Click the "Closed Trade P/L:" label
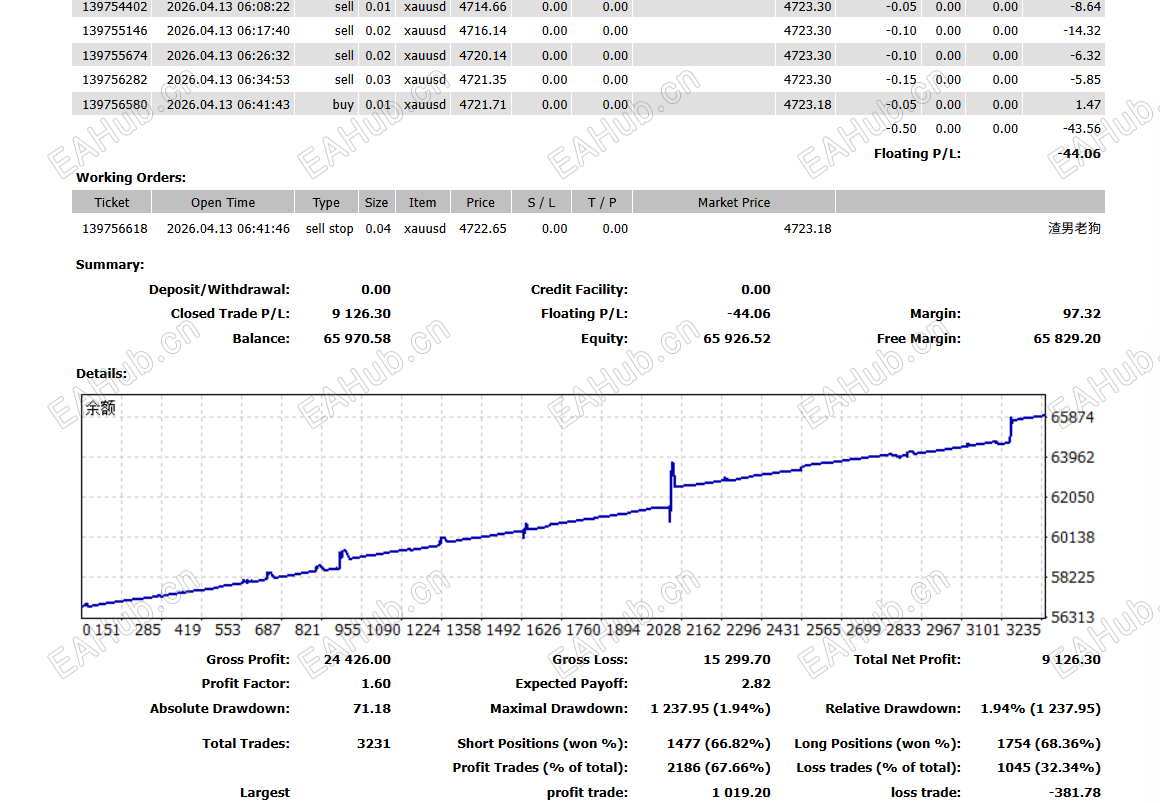The height and width of the screenshot is (803, 1160). pos(230,314)
